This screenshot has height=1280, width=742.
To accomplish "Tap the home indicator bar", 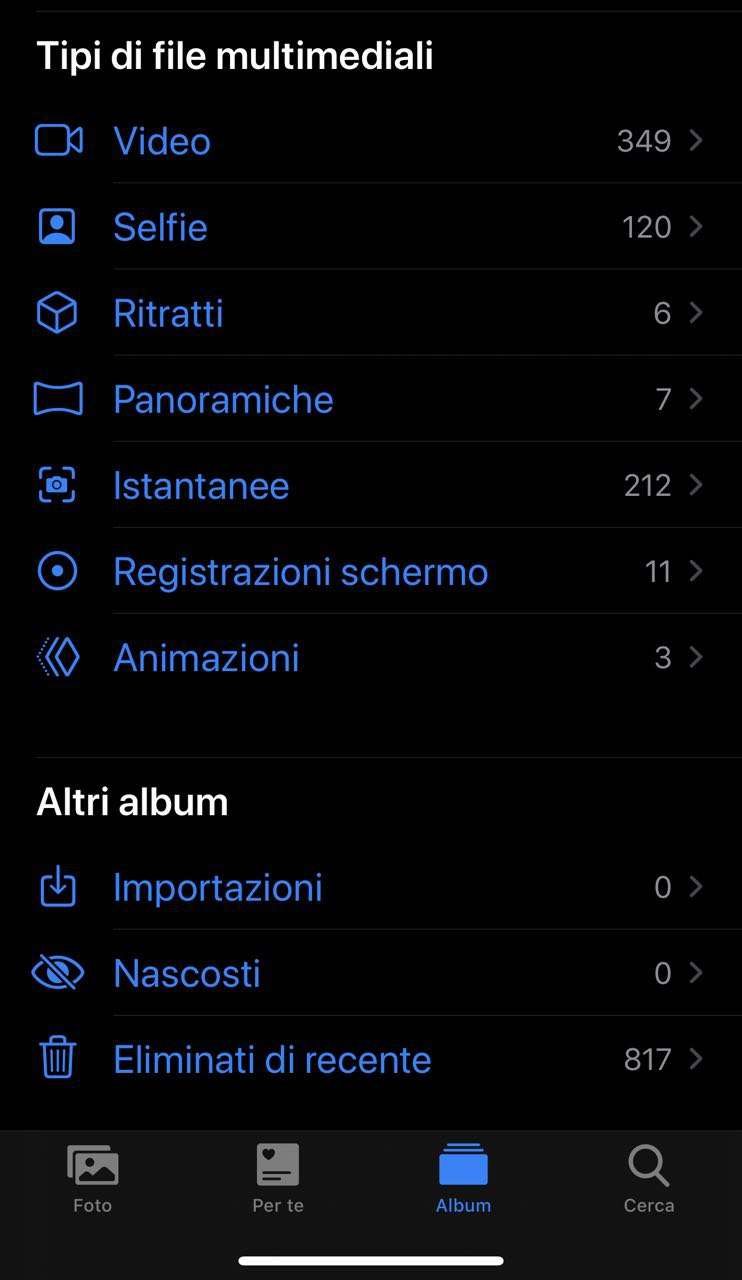I will [371, 1261].
